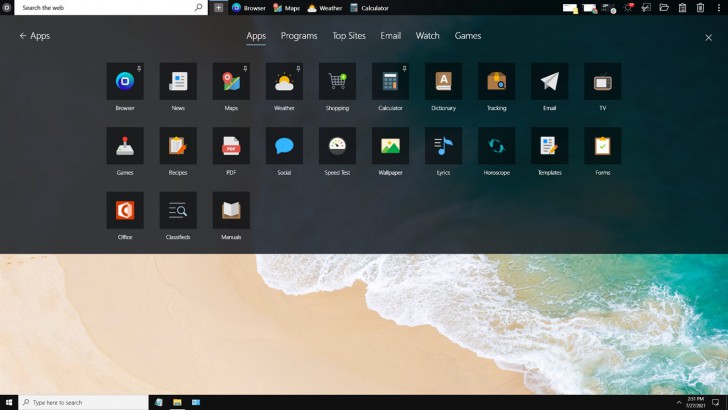This screenshot has height=410, width=728.
Task: Run the Speed Test app
Action: coord(337,146)
